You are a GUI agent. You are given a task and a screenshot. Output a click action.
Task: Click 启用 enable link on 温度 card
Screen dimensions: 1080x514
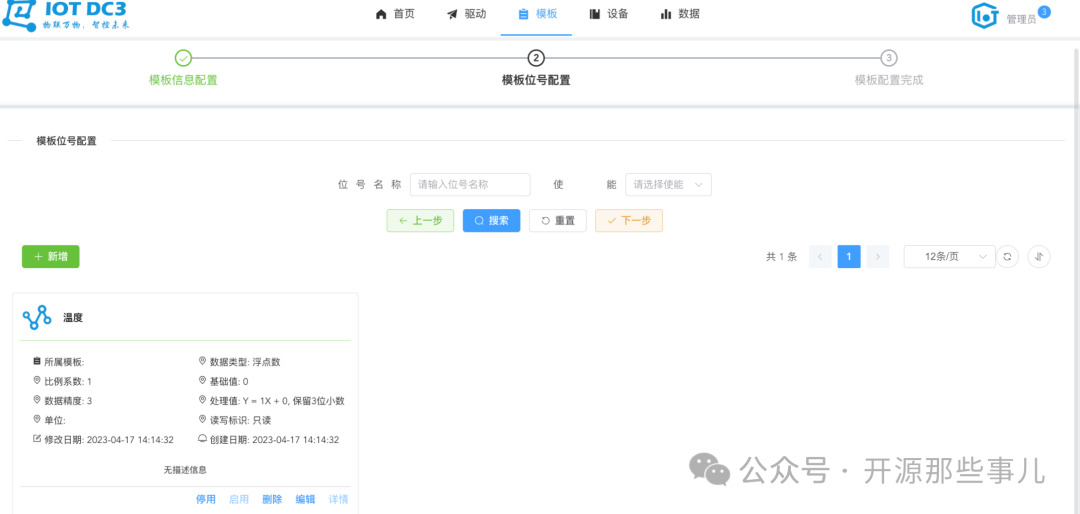point(239,500)
